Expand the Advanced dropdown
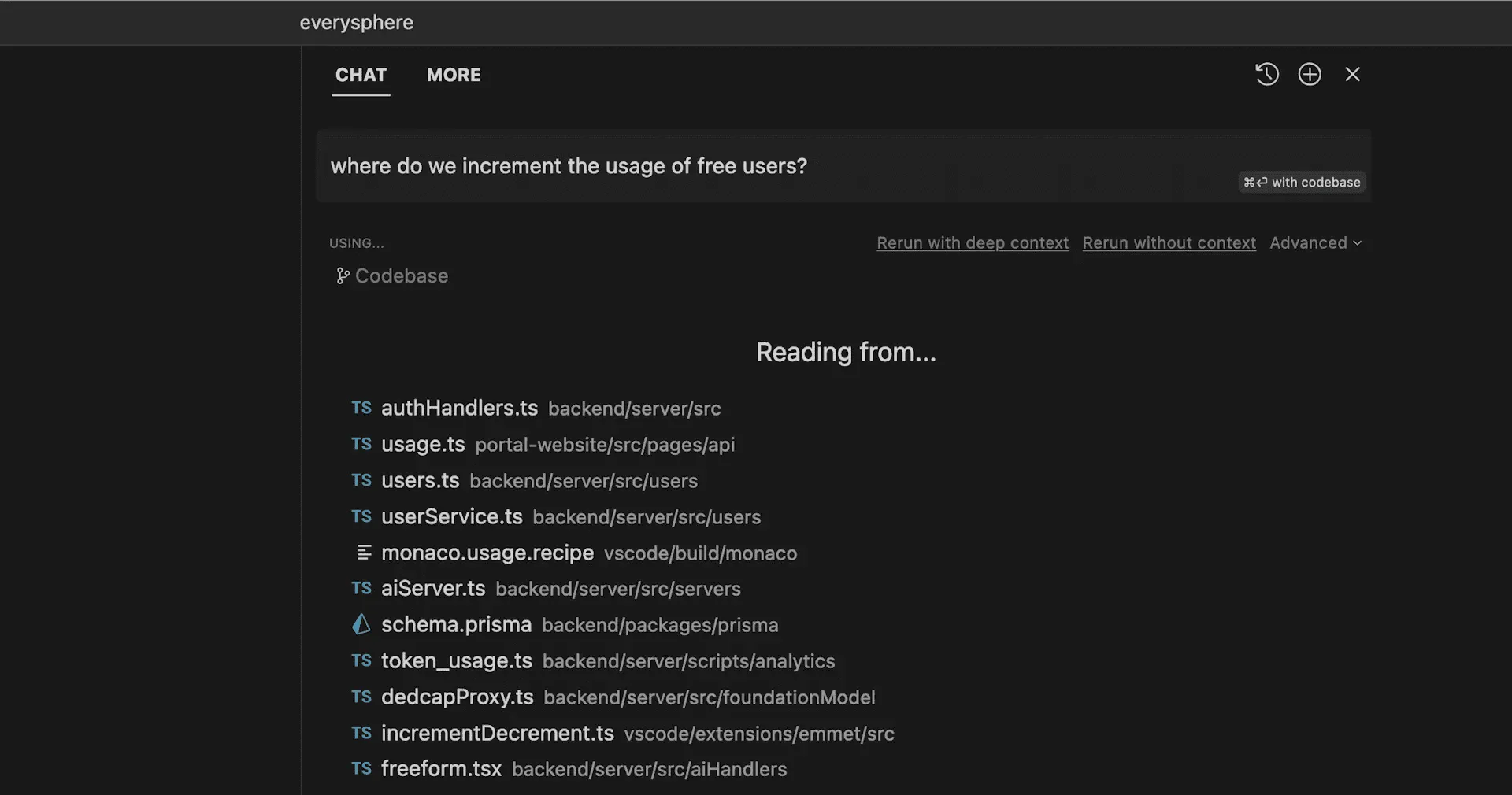Screen dimensions: 1512x795 (x=1315, y=243)
